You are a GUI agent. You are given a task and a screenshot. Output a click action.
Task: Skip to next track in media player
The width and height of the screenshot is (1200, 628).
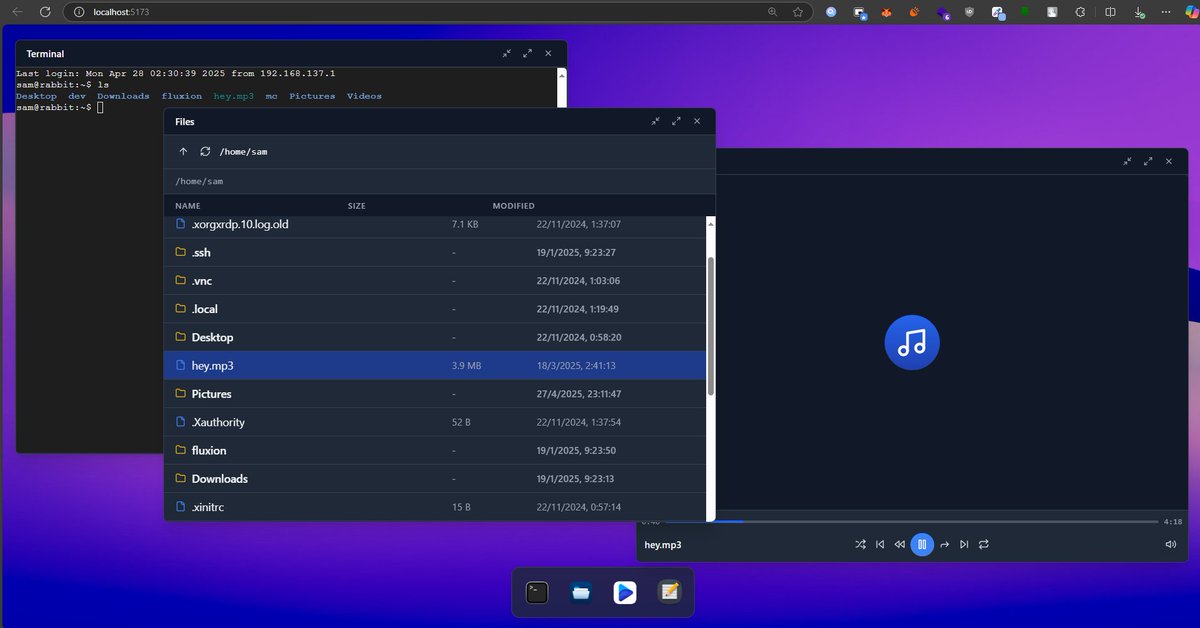pyautogui.click(x=964, y=545)
